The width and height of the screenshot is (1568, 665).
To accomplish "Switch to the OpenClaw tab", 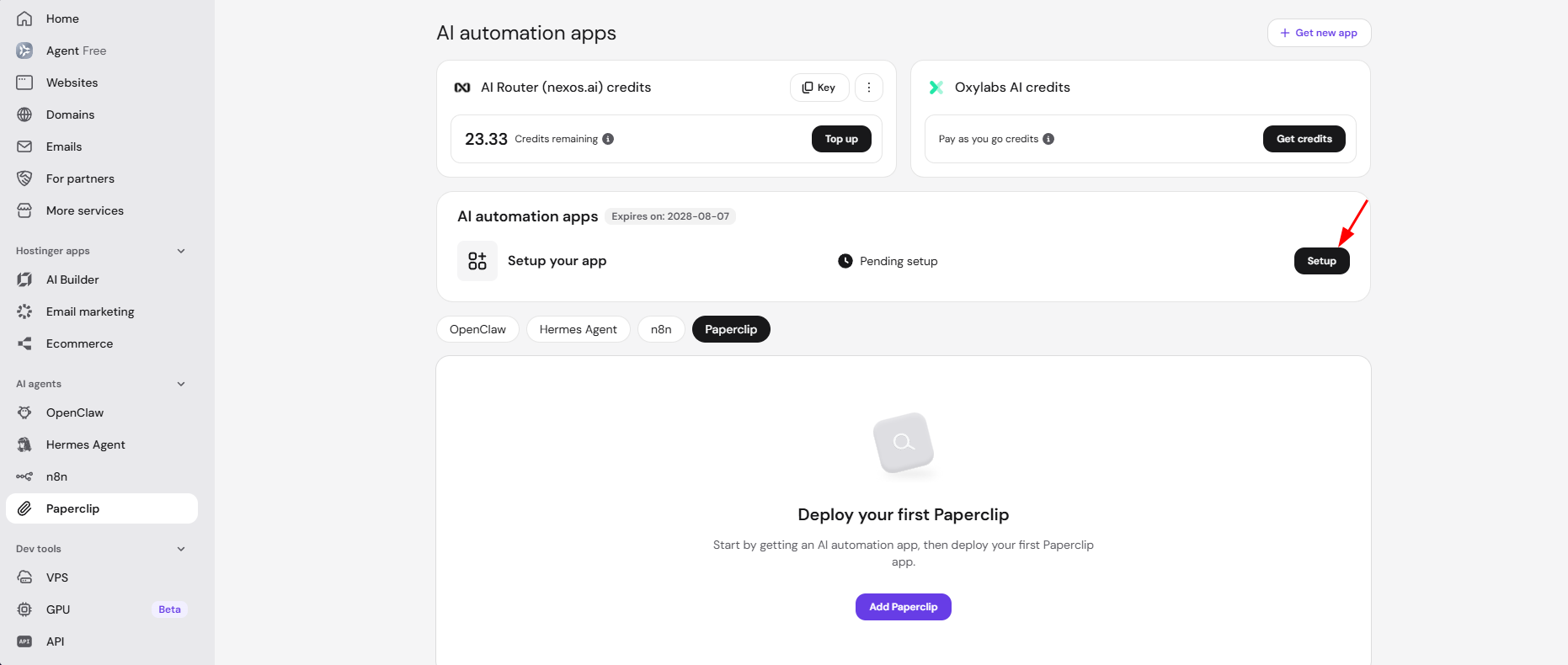I will pyautogui.click(x=477, y=329).
